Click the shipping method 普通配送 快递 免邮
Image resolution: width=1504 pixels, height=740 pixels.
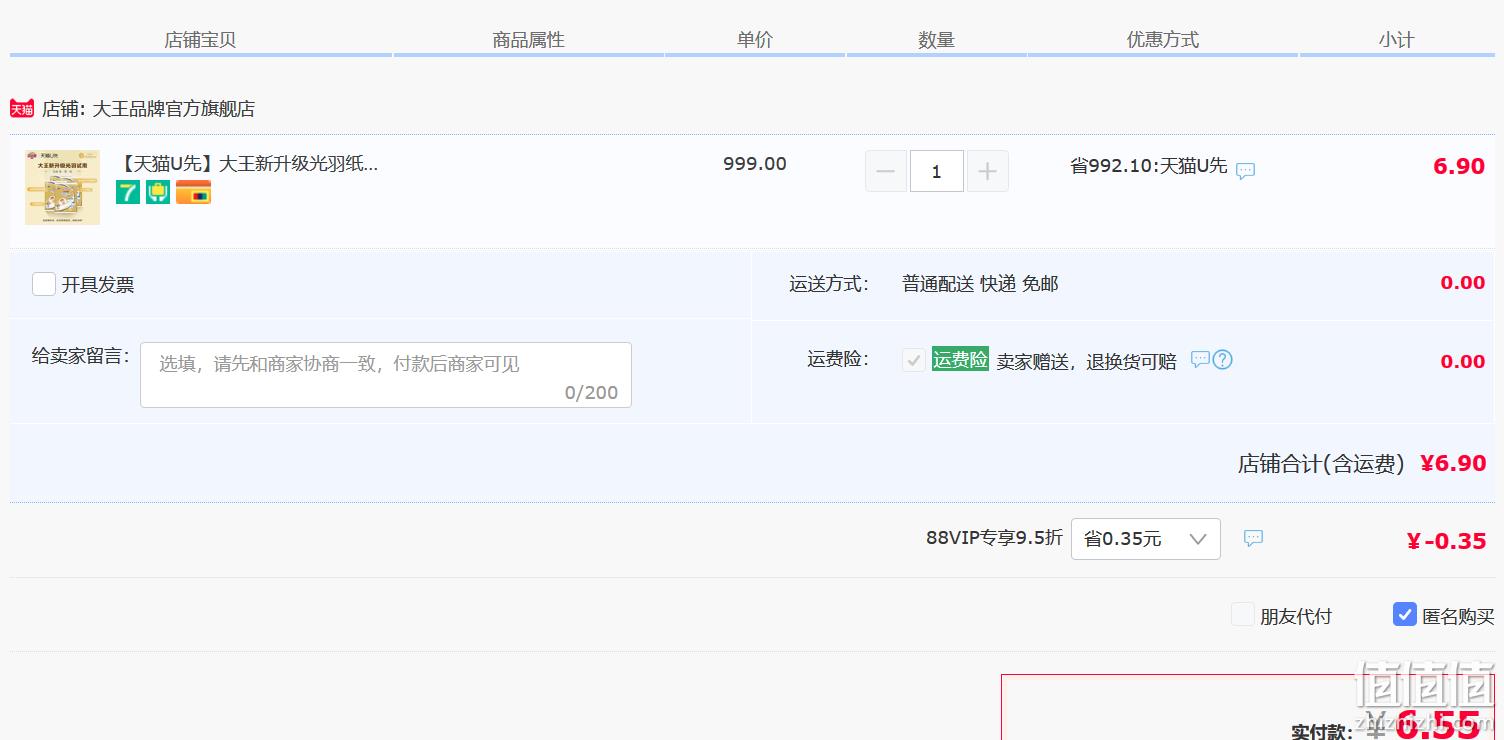[980, 284]
